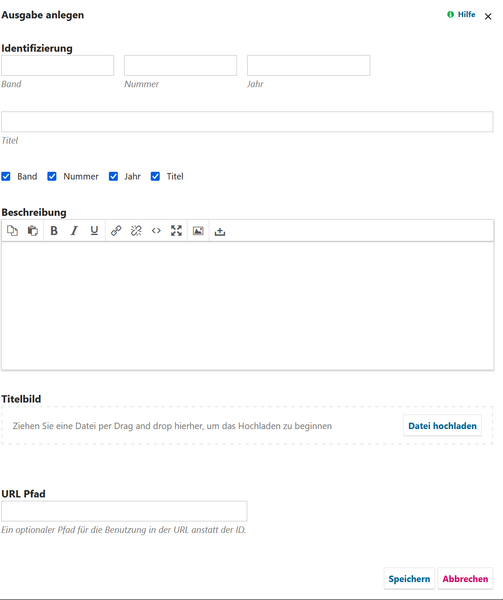Focus the Jahr input field
The image size is (503, 600).
[309, 65]
